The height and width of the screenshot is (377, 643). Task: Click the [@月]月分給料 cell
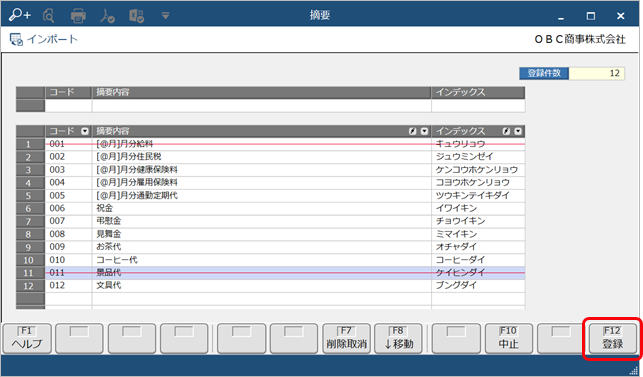tap(262, 144)
